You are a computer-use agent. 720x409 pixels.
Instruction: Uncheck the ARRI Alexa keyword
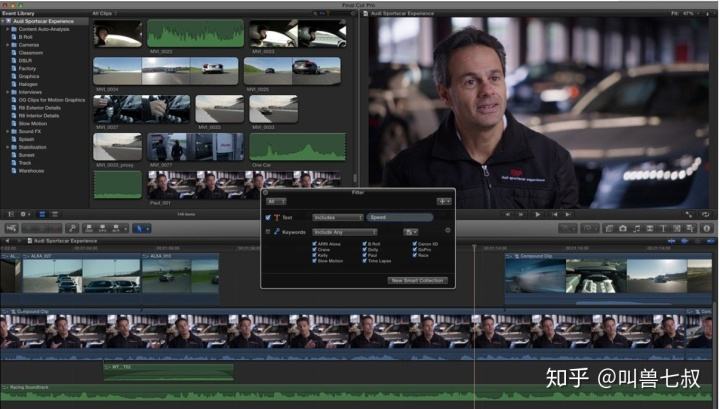[315, 244]
